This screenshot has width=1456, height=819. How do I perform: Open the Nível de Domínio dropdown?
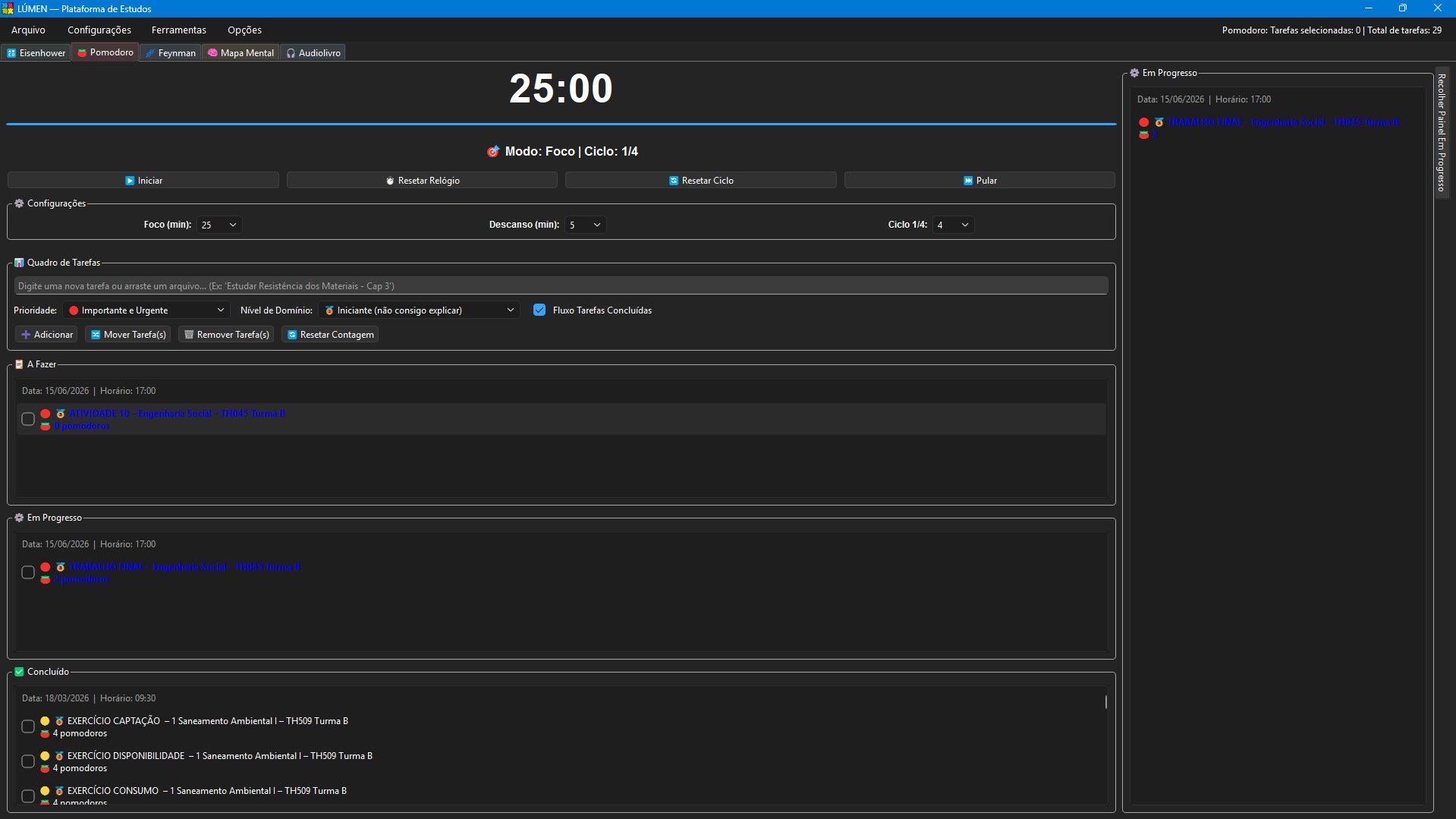420,310
